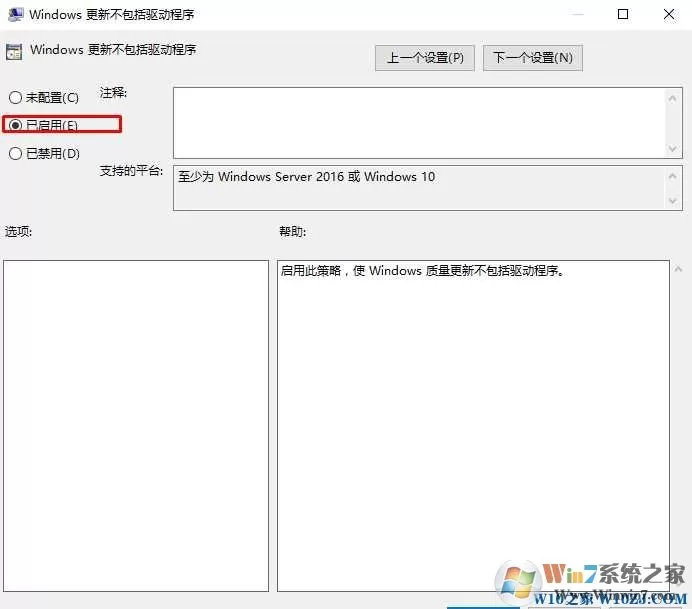Click the help description text

tap(423, 271)
